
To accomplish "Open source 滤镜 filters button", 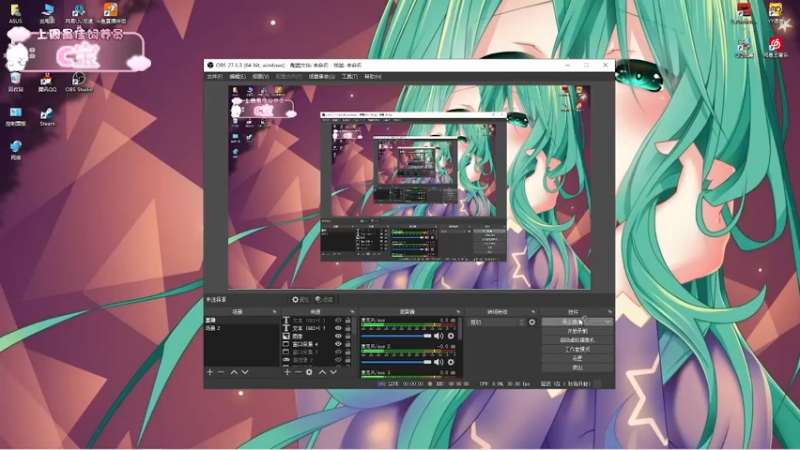I will pos(324,299).
